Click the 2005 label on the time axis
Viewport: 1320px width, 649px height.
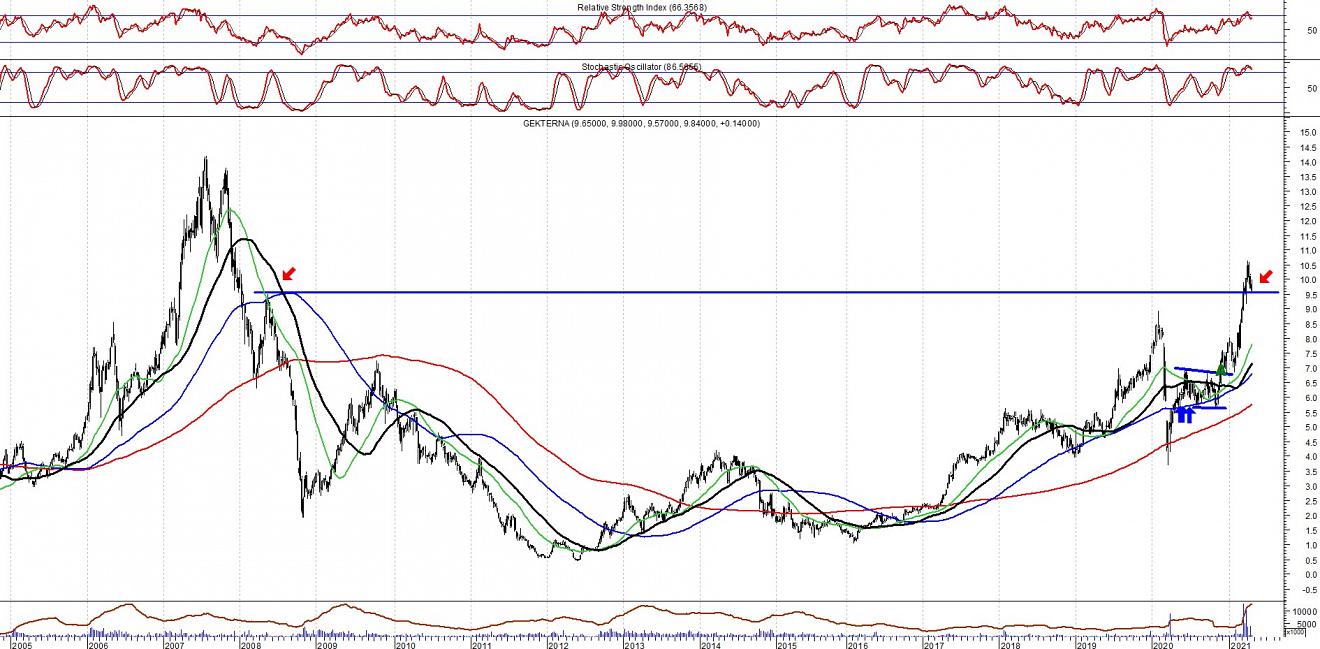(19, 644)
